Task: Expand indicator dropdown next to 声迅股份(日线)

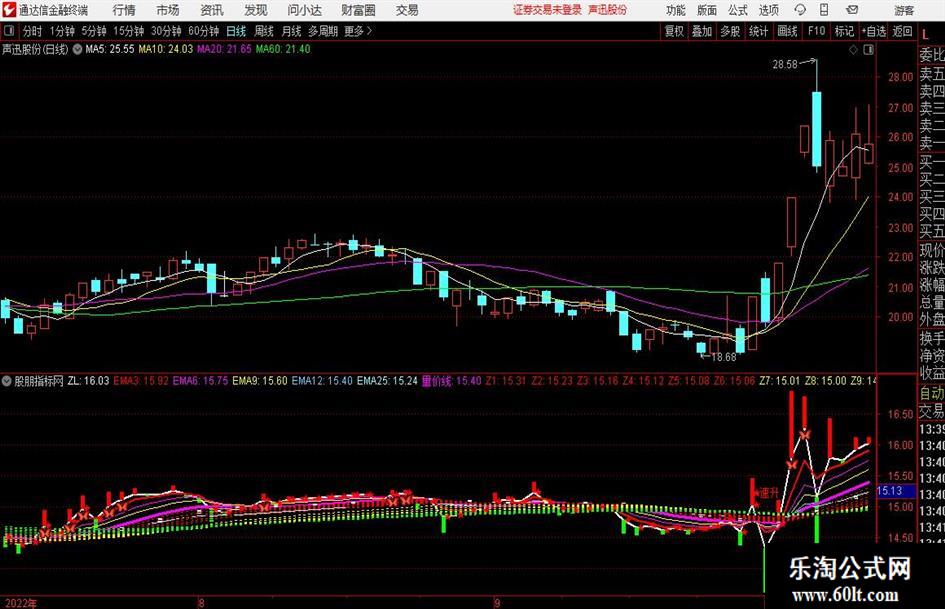Action: click(77, 49)
